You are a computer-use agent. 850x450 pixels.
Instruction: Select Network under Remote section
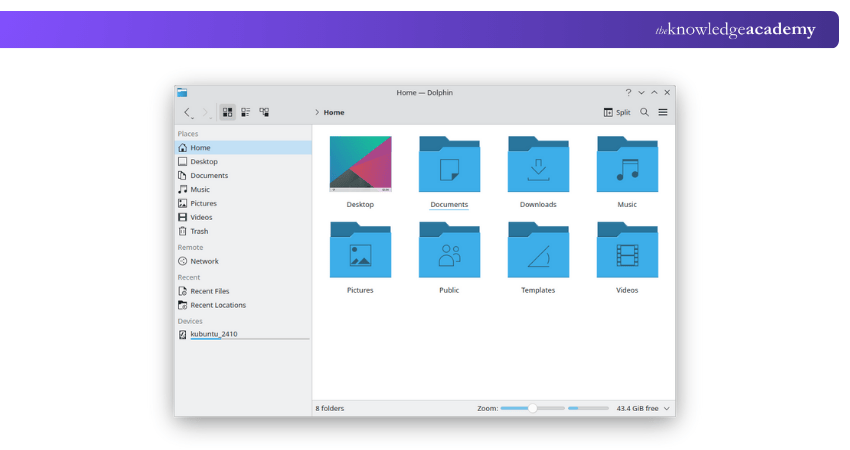coord(204,261)
